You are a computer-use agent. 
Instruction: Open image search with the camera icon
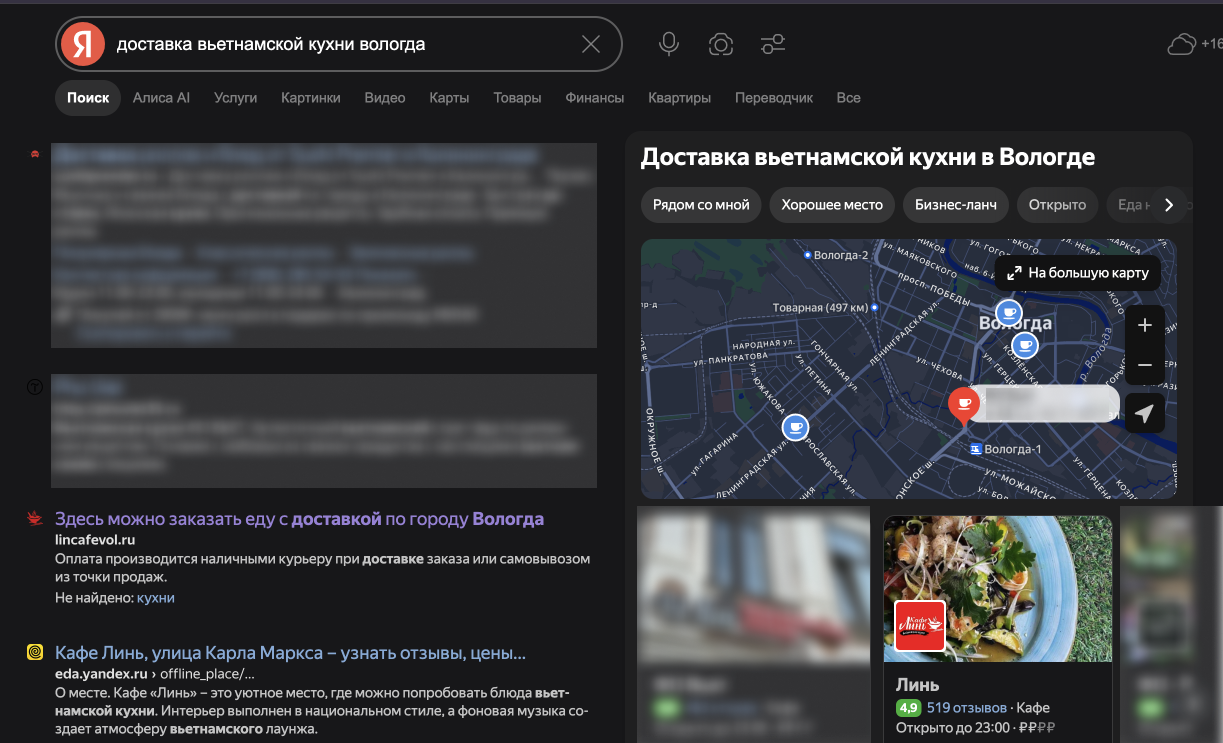coord(721,44)
